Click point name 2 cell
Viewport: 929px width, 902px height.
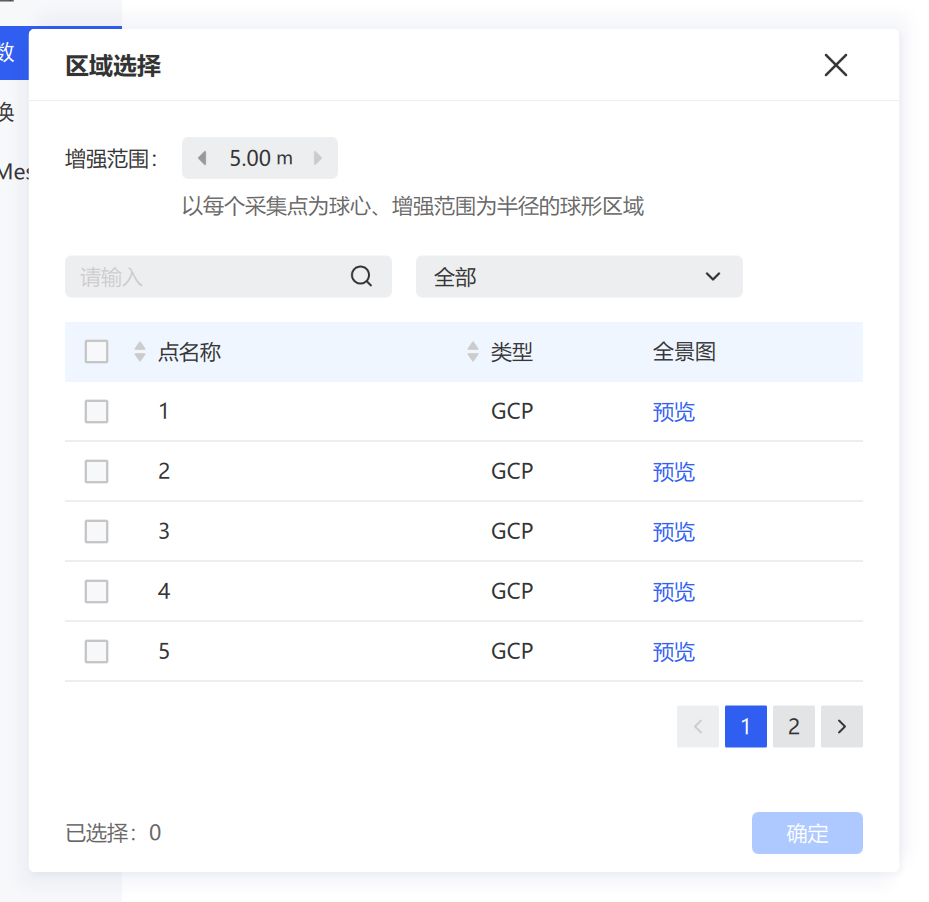pos(164,472)
